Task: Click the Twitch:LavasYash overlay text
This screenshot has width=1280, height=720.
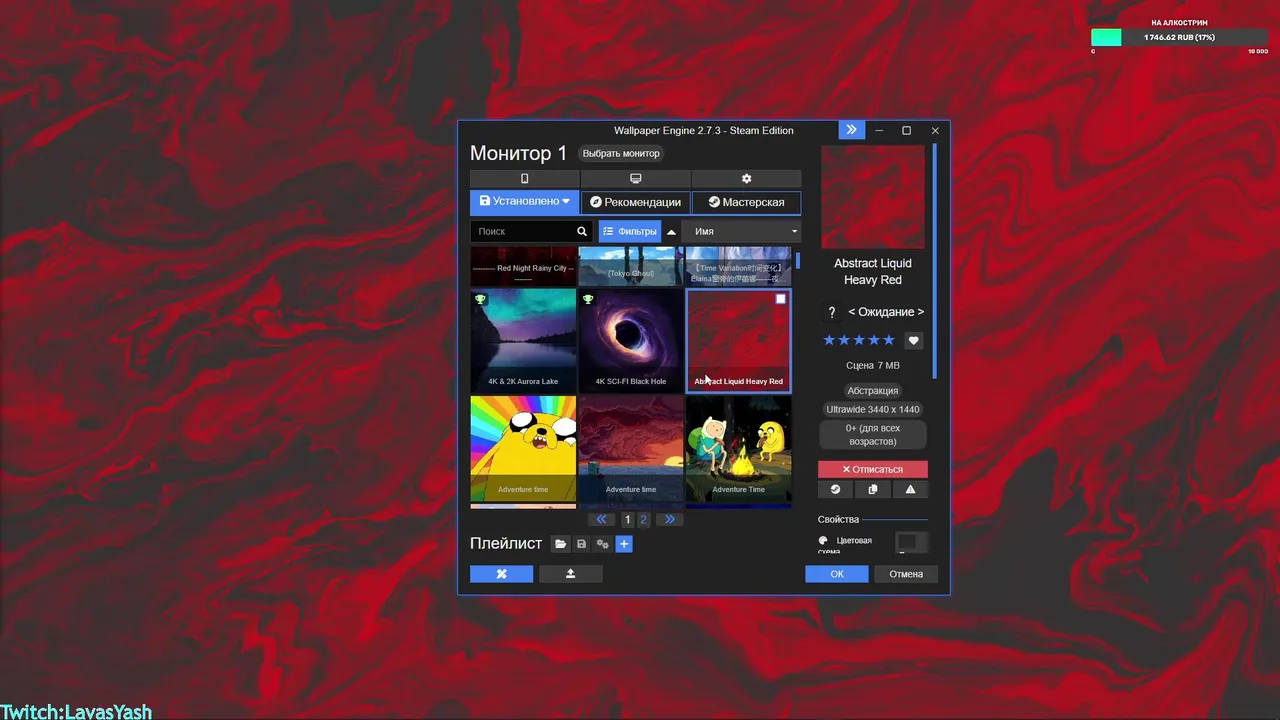Action: pyautogui.click(x=76, y=711)
